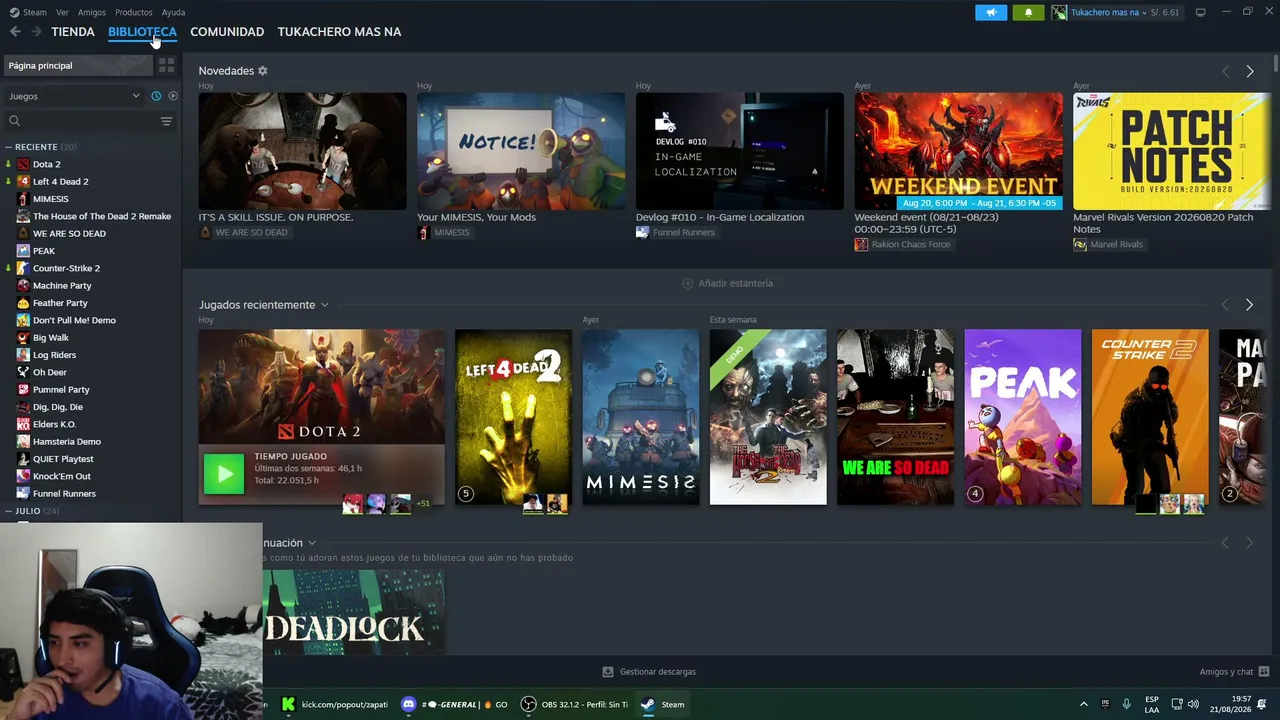
Task: Click the Steam taskbar icon
Action: coord(648,704)
